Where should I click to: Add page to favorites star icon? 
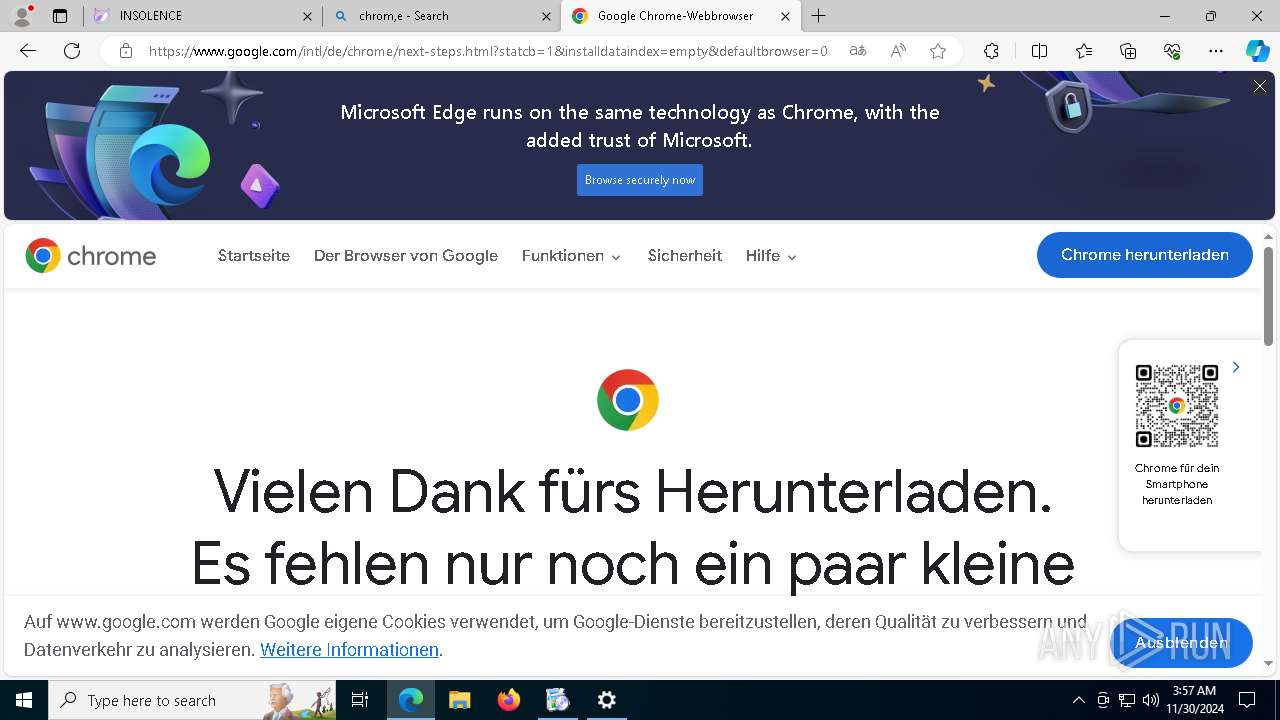click(938, 51)
